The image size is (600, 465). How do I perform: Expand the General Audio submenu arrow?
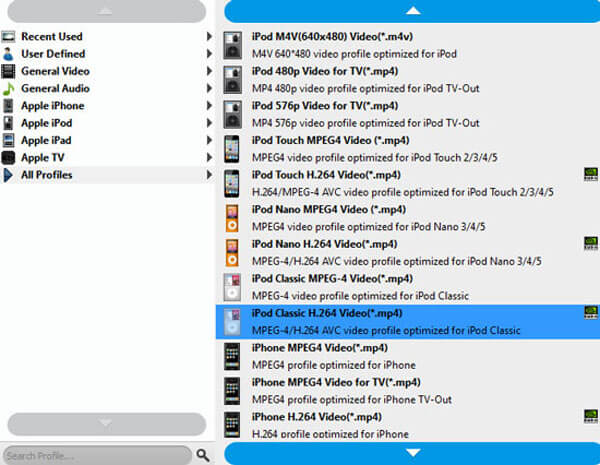tap(209, 88)
